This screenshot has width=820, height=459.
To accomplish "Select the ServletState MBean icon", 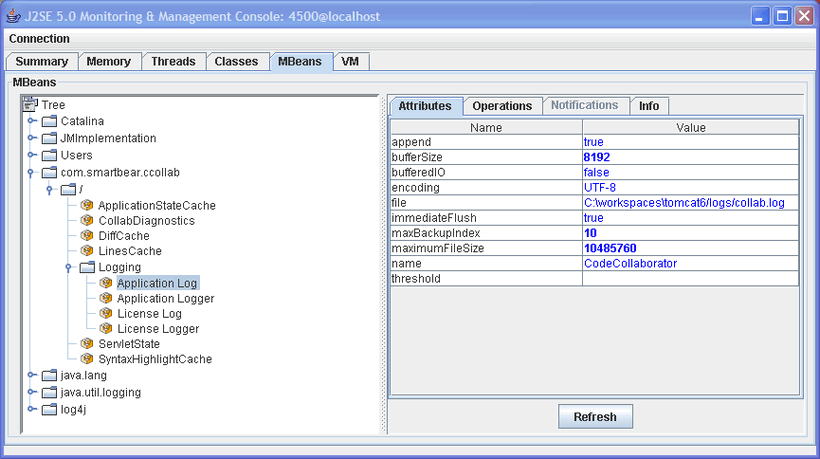I will click(87, 344).
